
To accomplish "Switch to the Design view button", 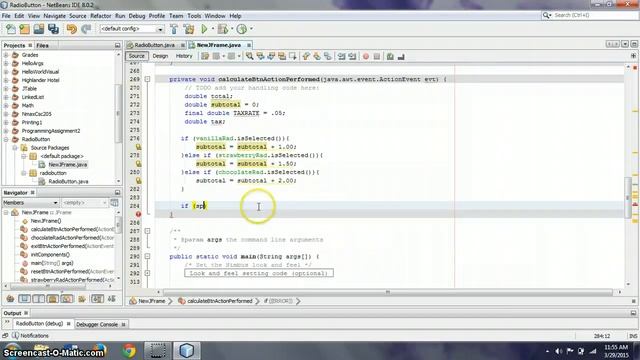I will tap(160, 56).
